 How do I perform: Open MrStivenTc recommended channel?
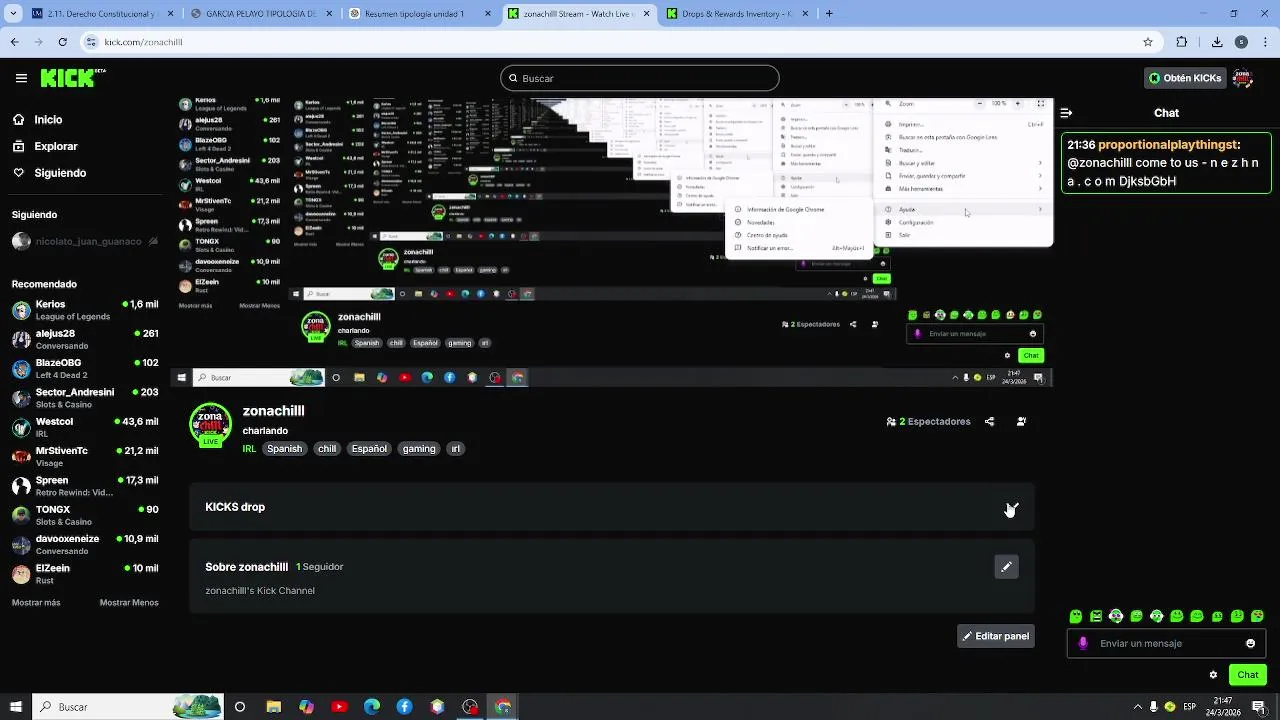84,456
